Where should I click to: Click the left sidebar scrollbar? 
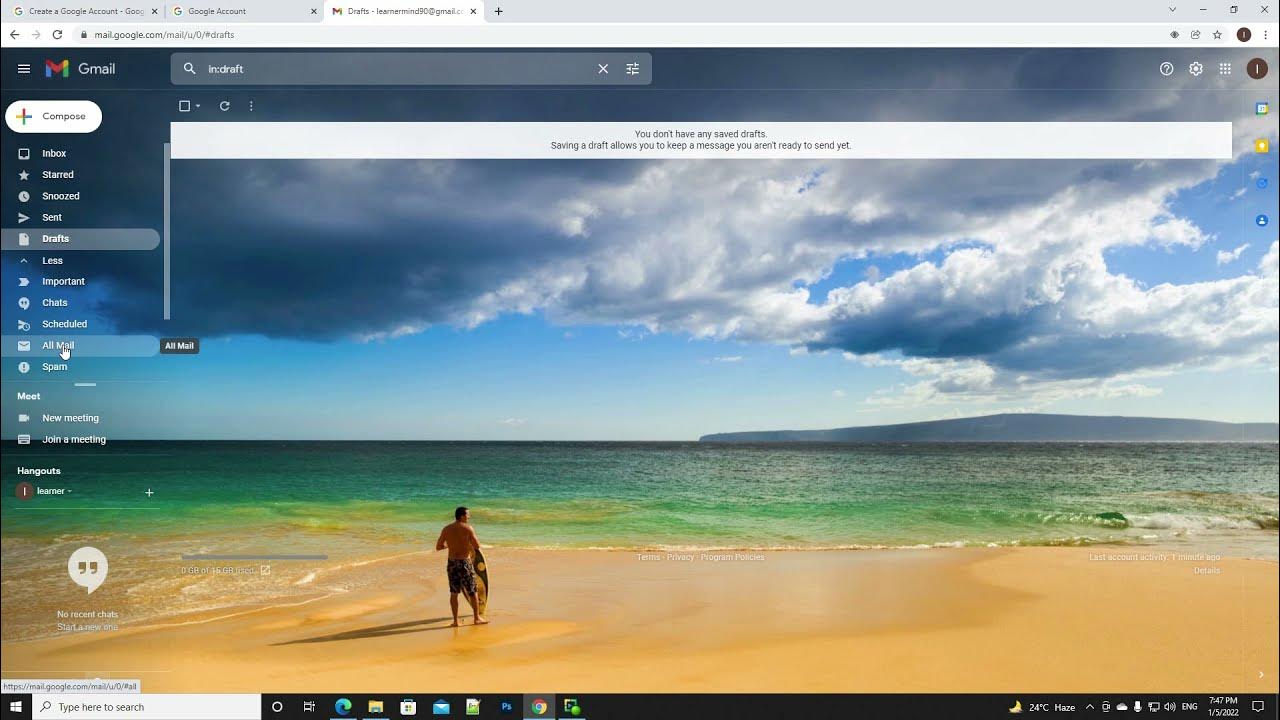167,231
